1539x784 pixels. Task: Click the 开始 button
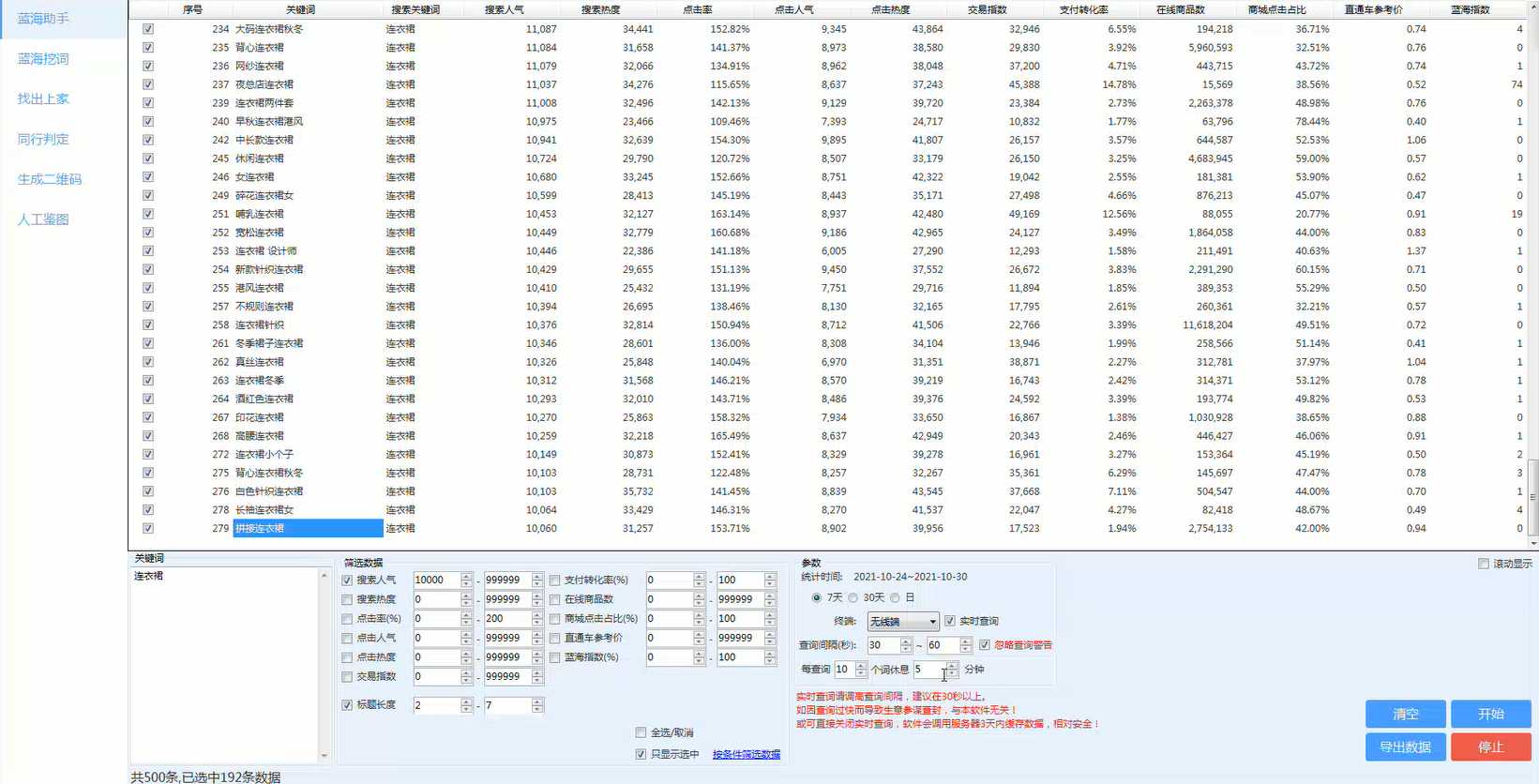click(x=1490, y=714)
